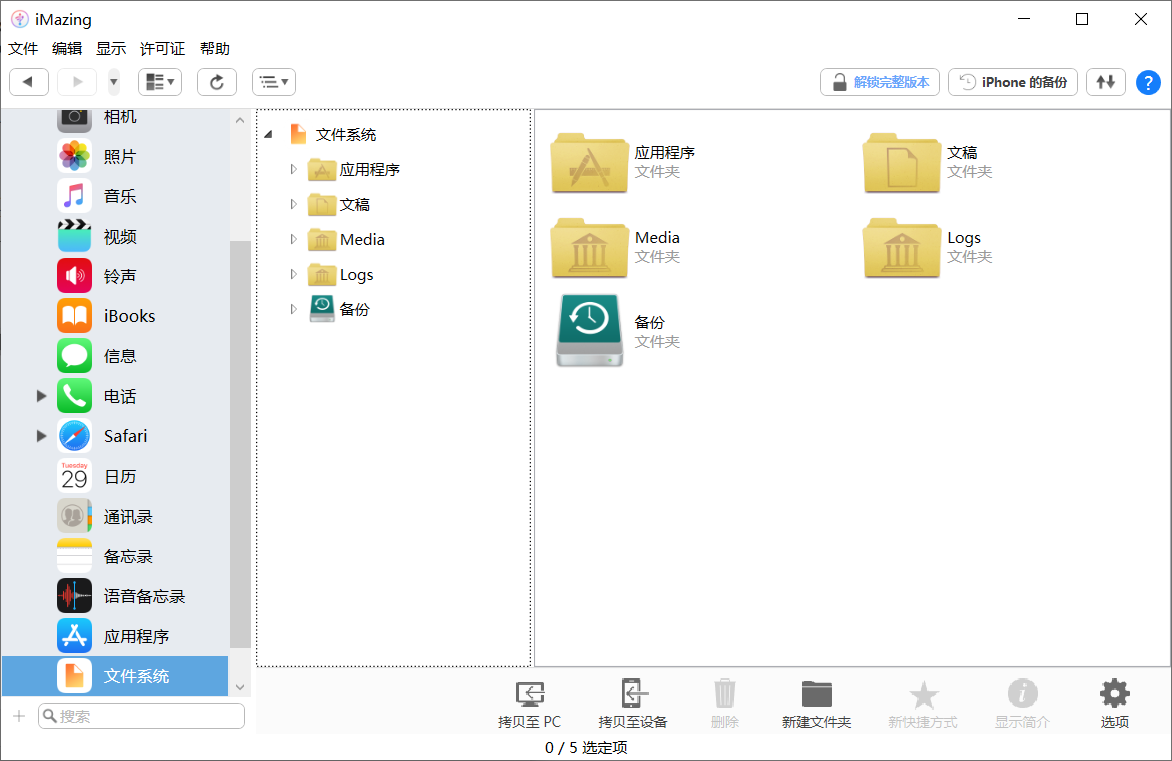Open the 文件 menu
This screenshot has width=1172, height=761.
coord(23,49)
